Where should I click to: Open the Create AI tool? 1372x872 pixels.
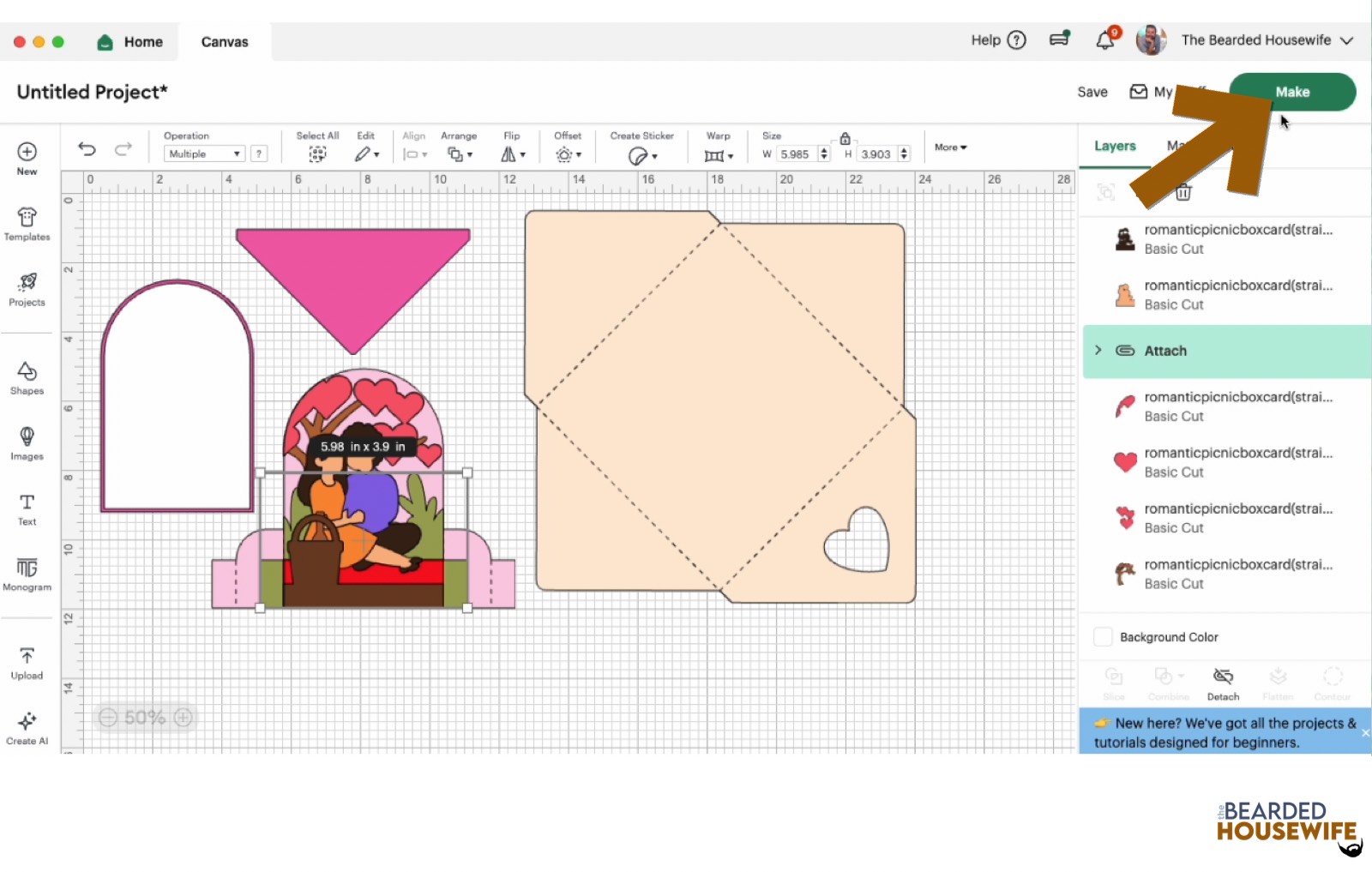pos(27,727)
